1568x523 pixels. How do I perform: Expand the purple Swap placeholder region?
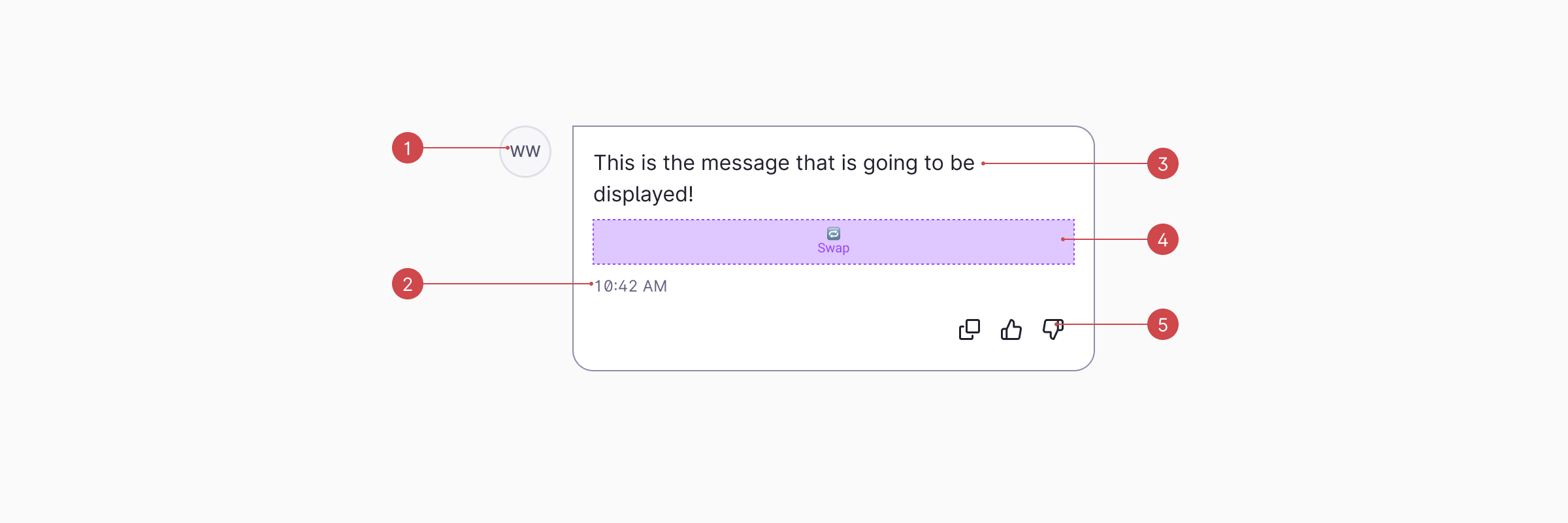coord(833,241)
